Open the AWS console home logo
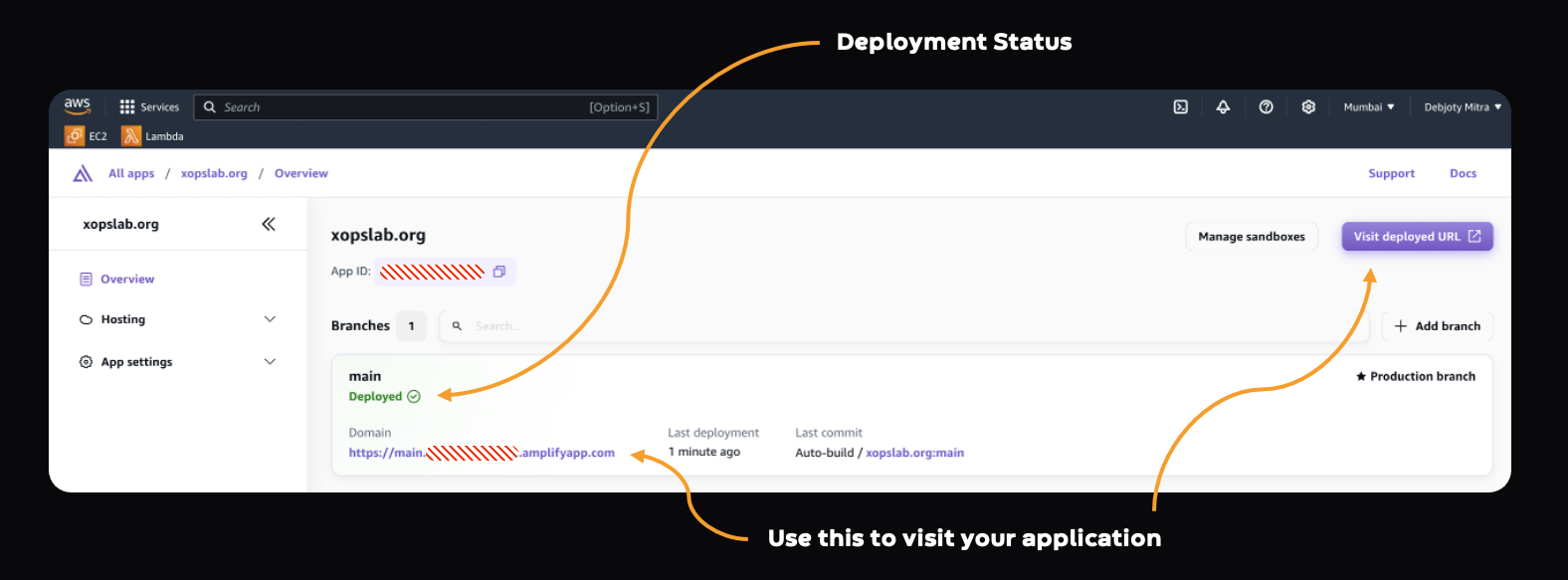The width and height of the screenshot is (1568, 580). [78, 105]
